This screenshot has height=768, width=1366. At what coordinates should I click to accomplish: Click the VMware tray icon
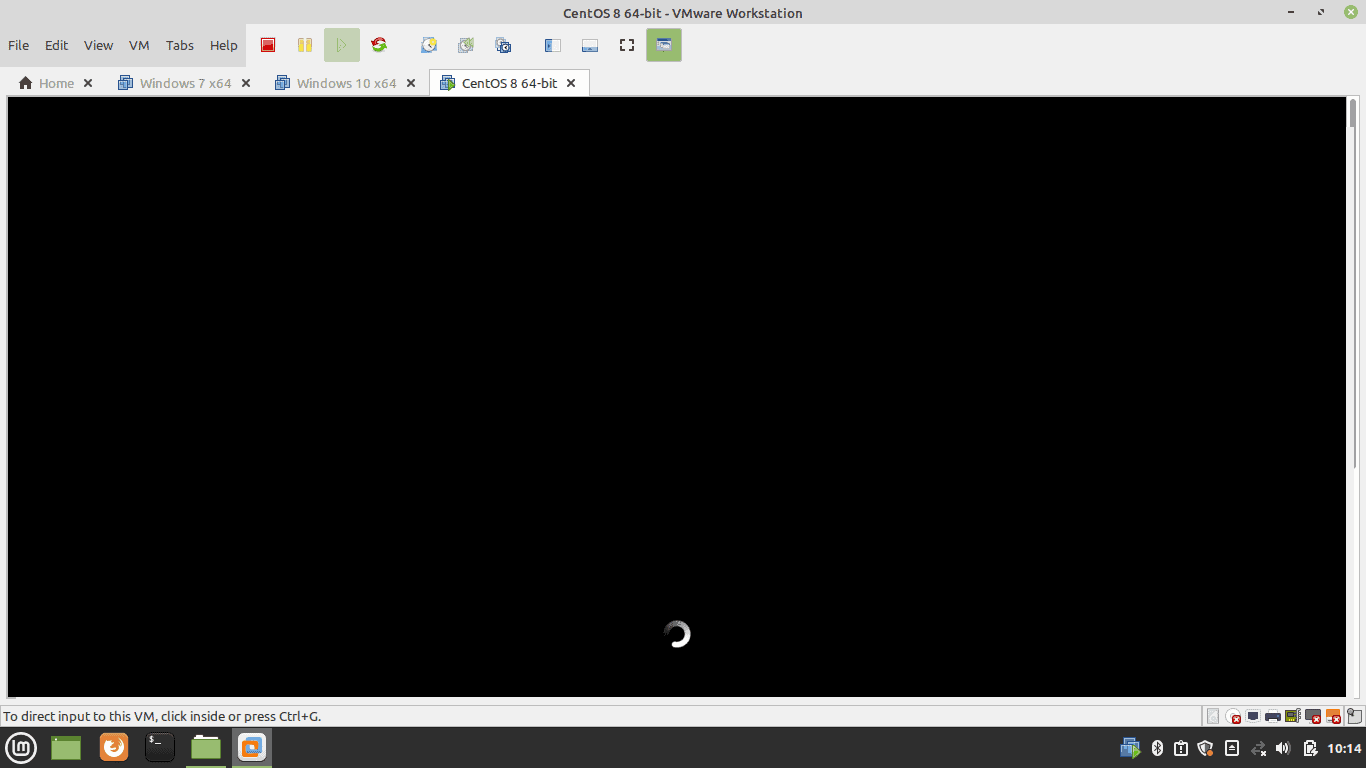(1131, 748)
